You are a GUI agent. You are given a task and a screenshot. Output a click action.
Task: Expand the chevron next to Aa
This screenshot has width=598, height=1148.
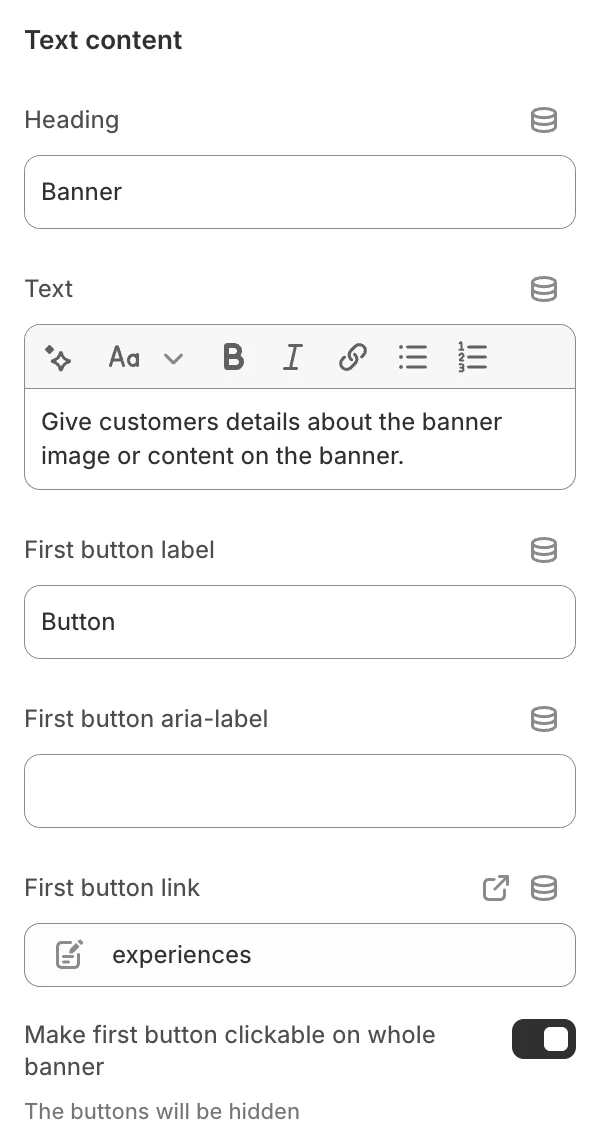(x=173, y=359)
